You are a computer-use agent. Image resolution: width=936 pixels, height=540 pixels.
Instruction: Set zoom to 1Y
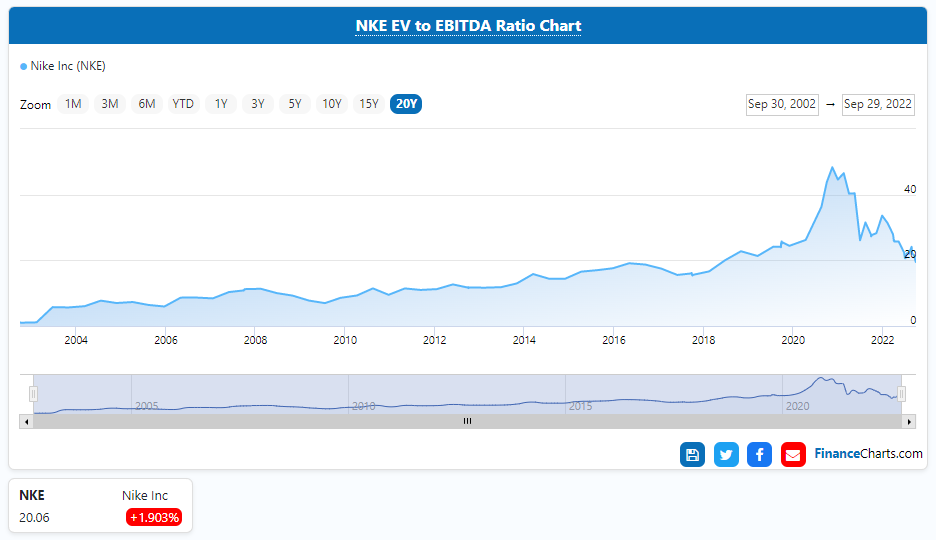tap(221, 104)
